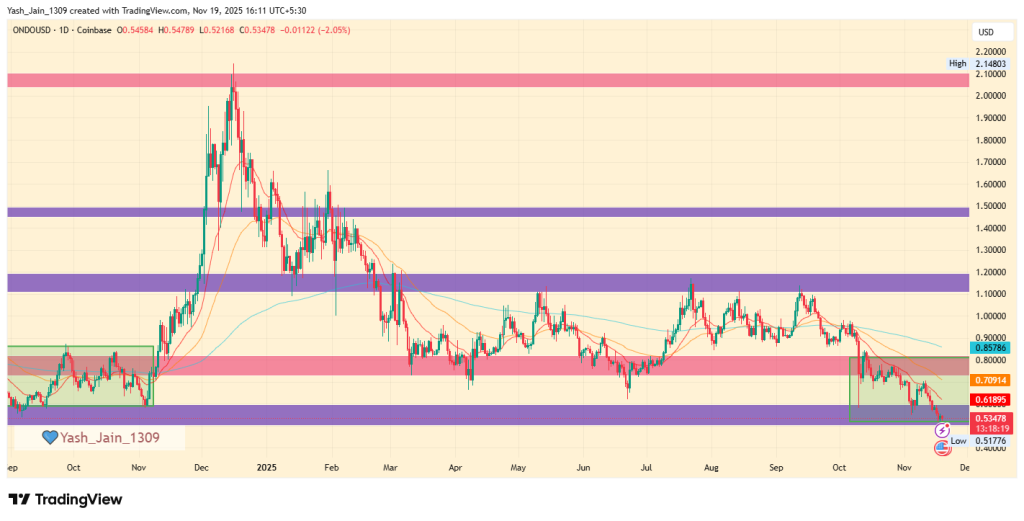Click the December 2024 peak candle near 2.14

(x=233, y=80)
